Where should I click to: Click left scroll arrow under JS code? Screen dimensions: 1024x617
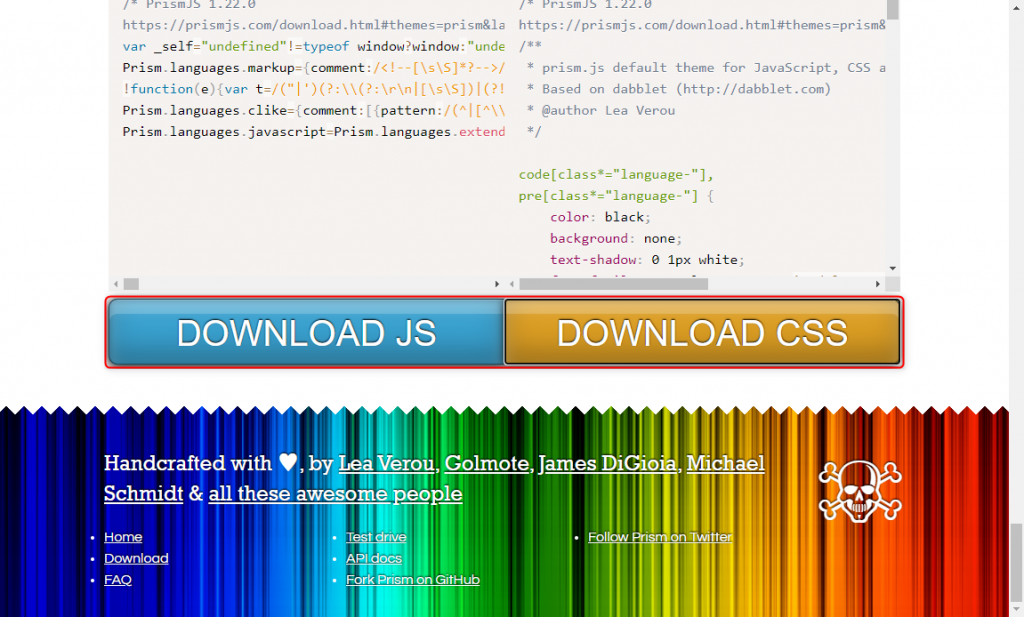[116, 284]
